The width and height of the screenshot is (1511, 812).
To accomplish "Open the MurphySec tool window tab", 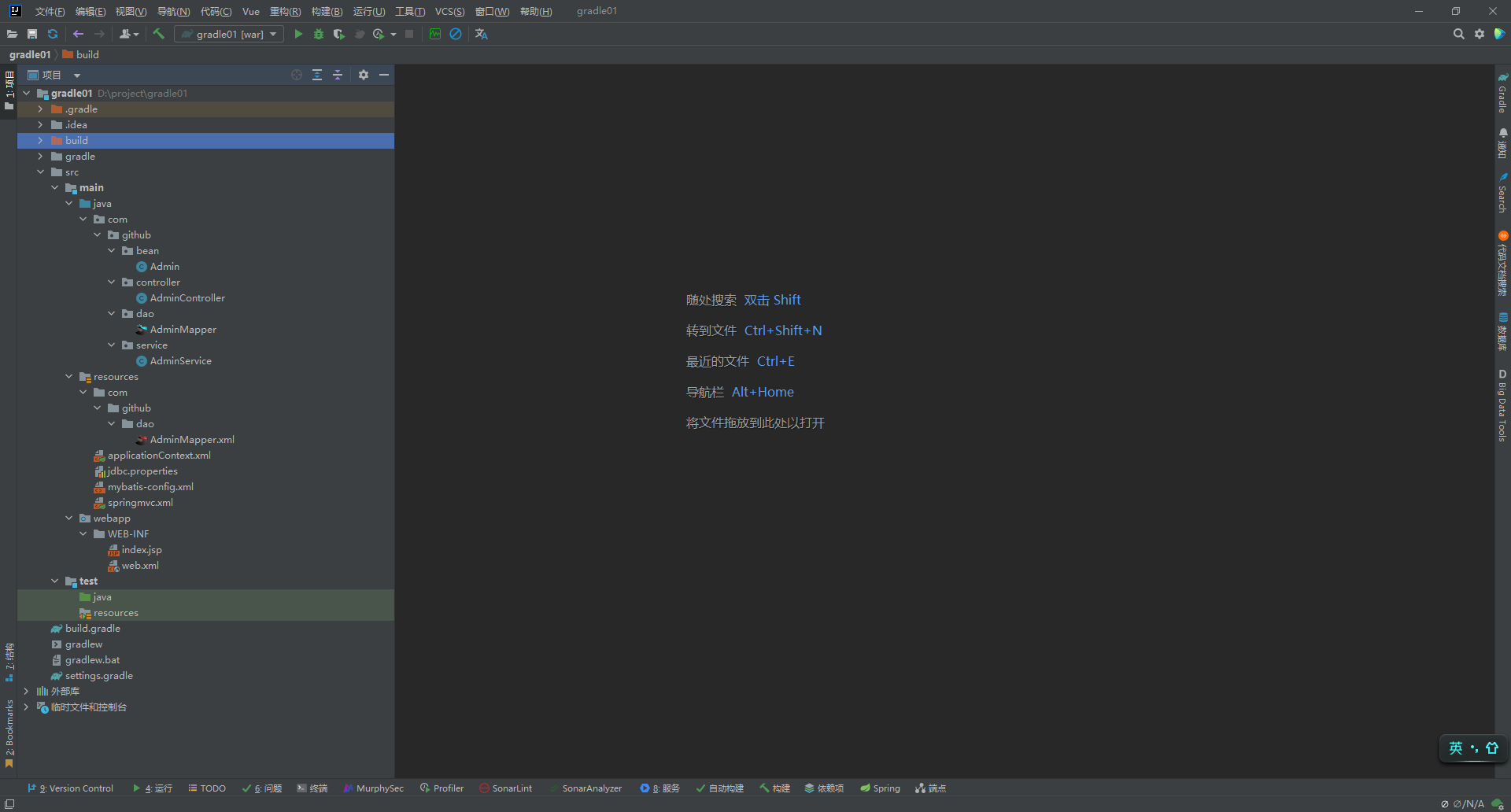I will click(373, 788).
